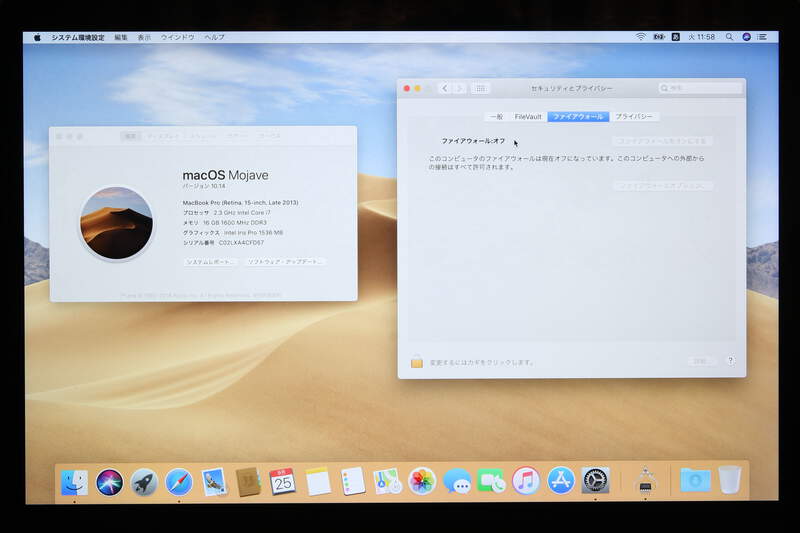Screen dimensions: 800x533
Task: Click the Siri icon in menu bar
Action: pyautogui.click(x=746, y=37)
